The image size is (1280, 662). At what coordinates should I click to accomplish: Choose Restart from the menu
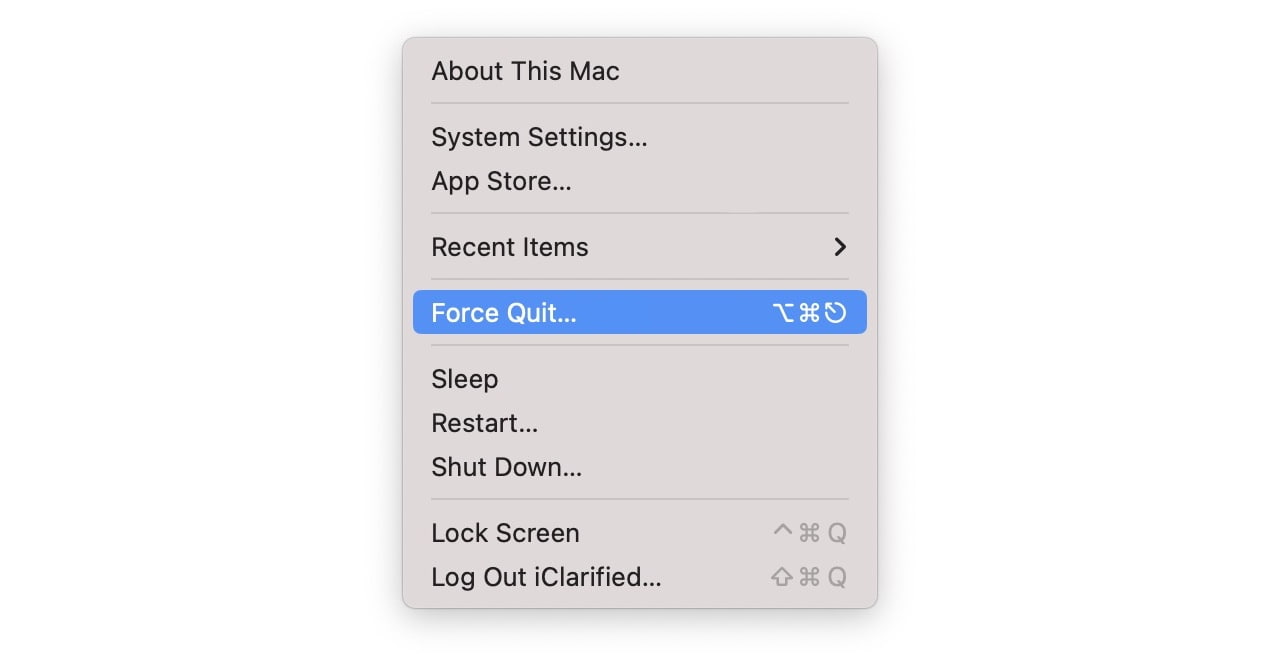pos(484,423)
